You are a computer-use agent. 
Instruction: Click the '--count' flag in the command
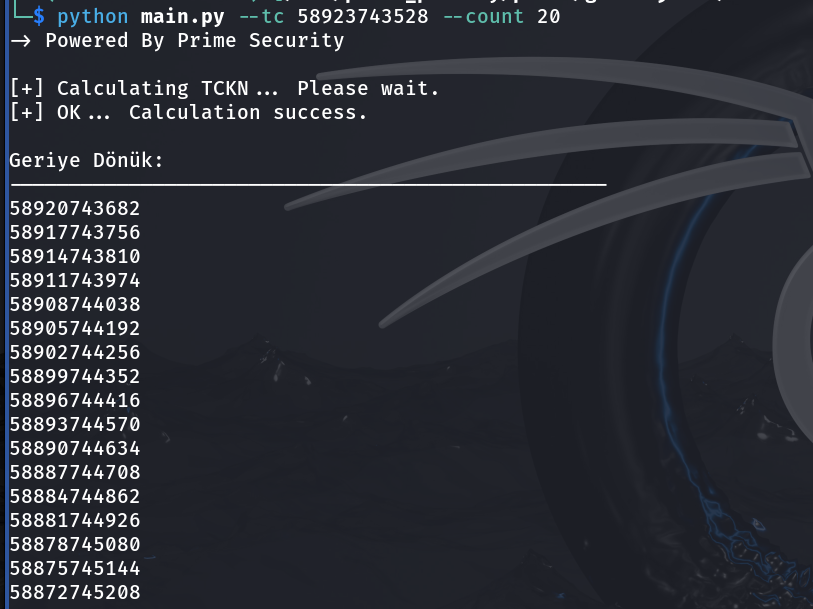(x=484, y=17)
